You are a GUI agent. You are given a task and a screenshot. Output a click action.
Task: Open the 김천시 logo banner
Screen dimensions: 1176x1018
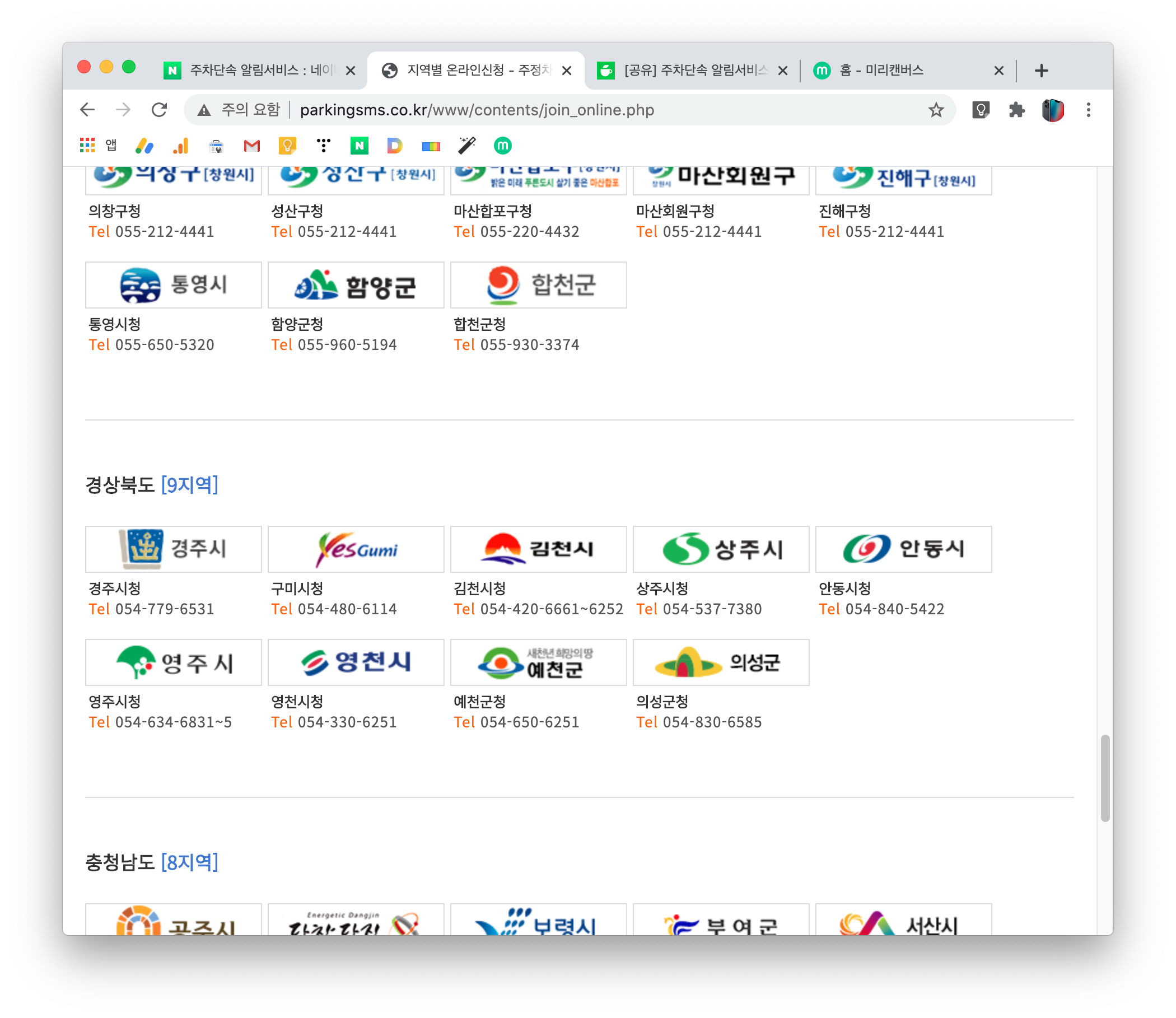538,548
